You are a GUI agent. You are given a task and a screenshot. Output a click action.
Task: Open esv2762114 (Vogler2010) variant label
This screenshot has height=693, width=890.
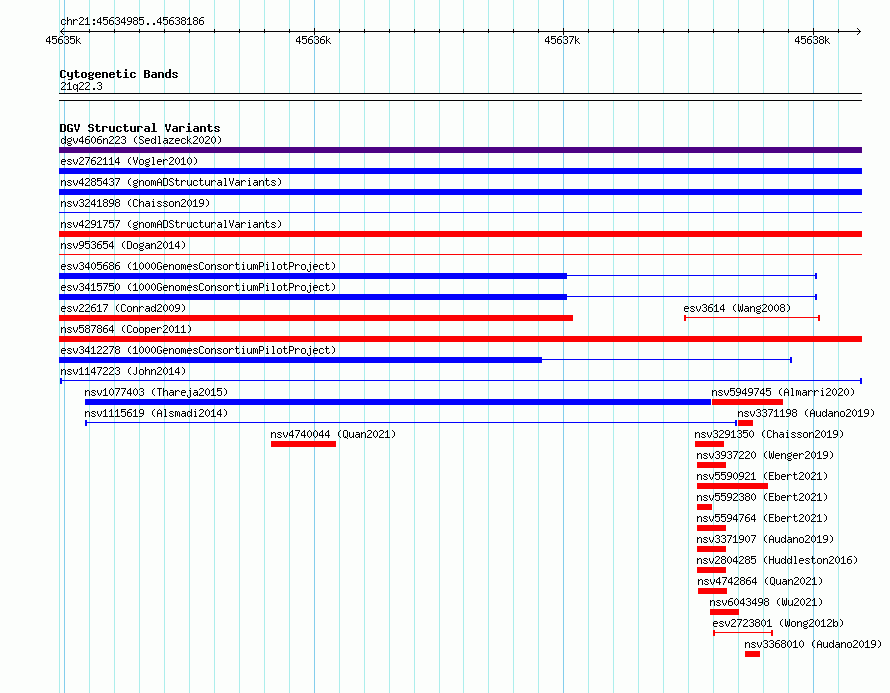point(129,161)
